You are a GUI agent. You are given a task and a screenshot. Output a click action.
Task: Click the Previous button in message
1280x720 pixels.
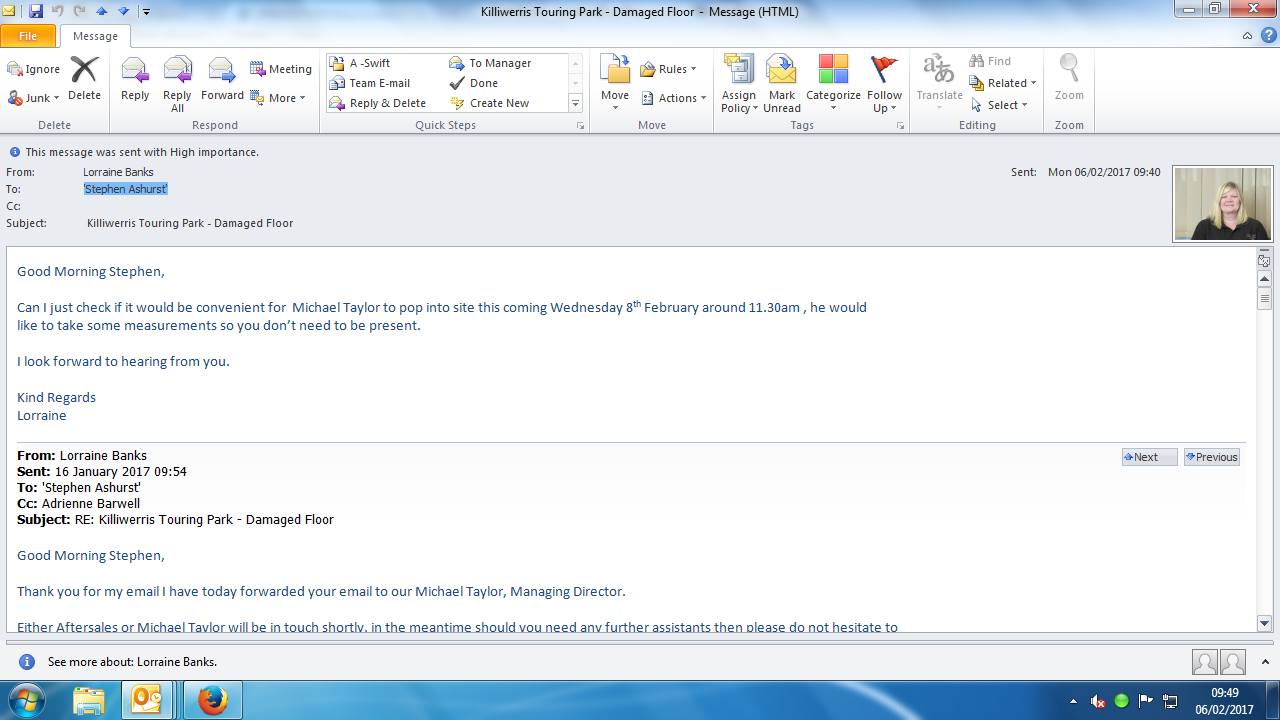coord(1211,457)
